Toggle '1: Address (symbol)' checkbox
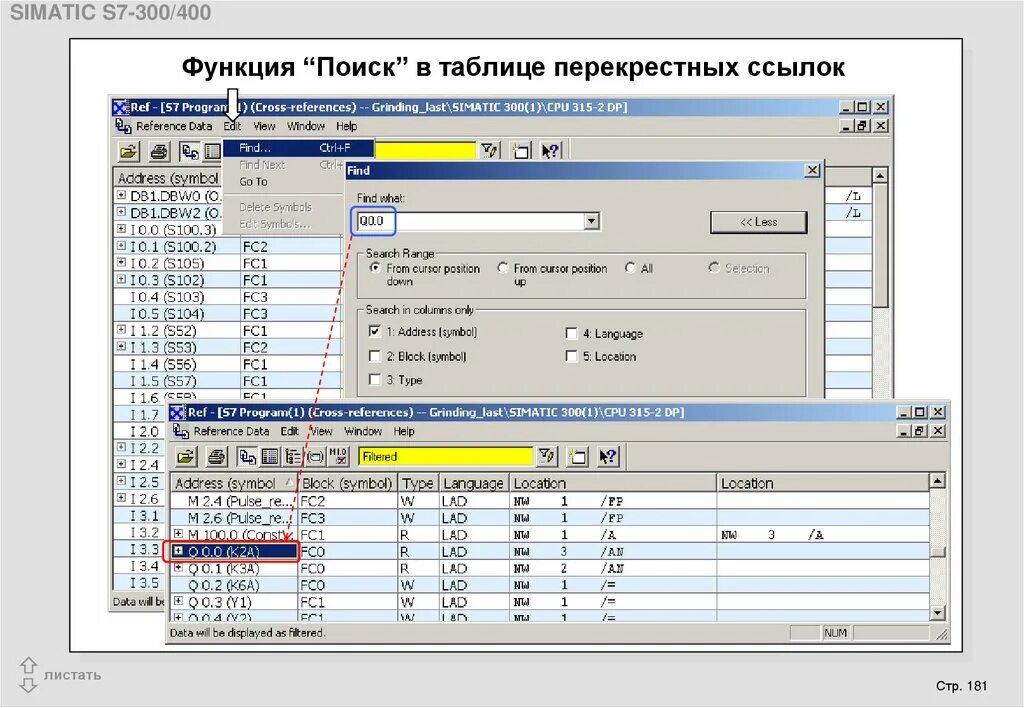Viewport: 1024px width, 708px height. pyautogui.click(x=375, y=332)
